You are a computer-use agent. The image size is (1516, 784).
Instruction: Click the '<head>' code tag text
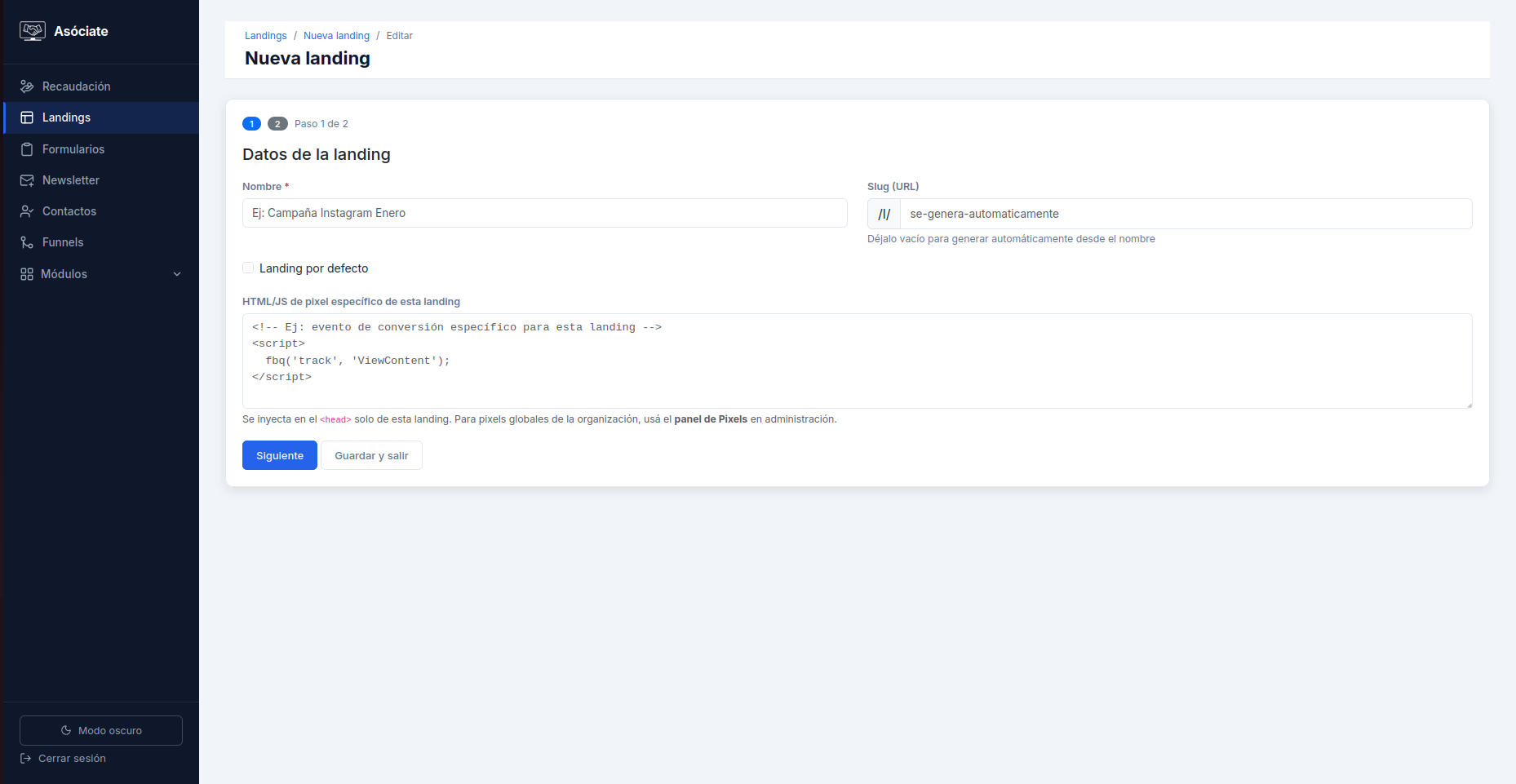point(335,419)
